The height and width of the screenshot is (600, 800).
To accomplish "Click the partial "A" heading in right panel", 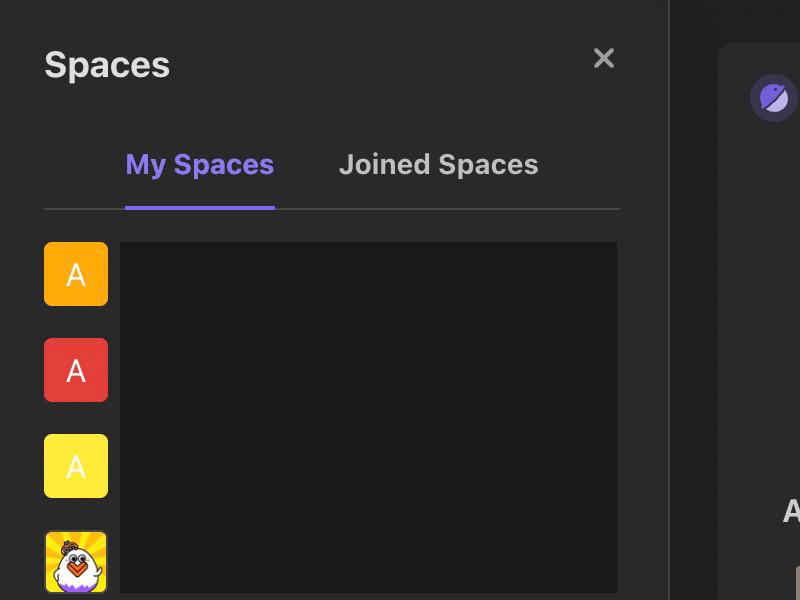I will pos(791,511).
